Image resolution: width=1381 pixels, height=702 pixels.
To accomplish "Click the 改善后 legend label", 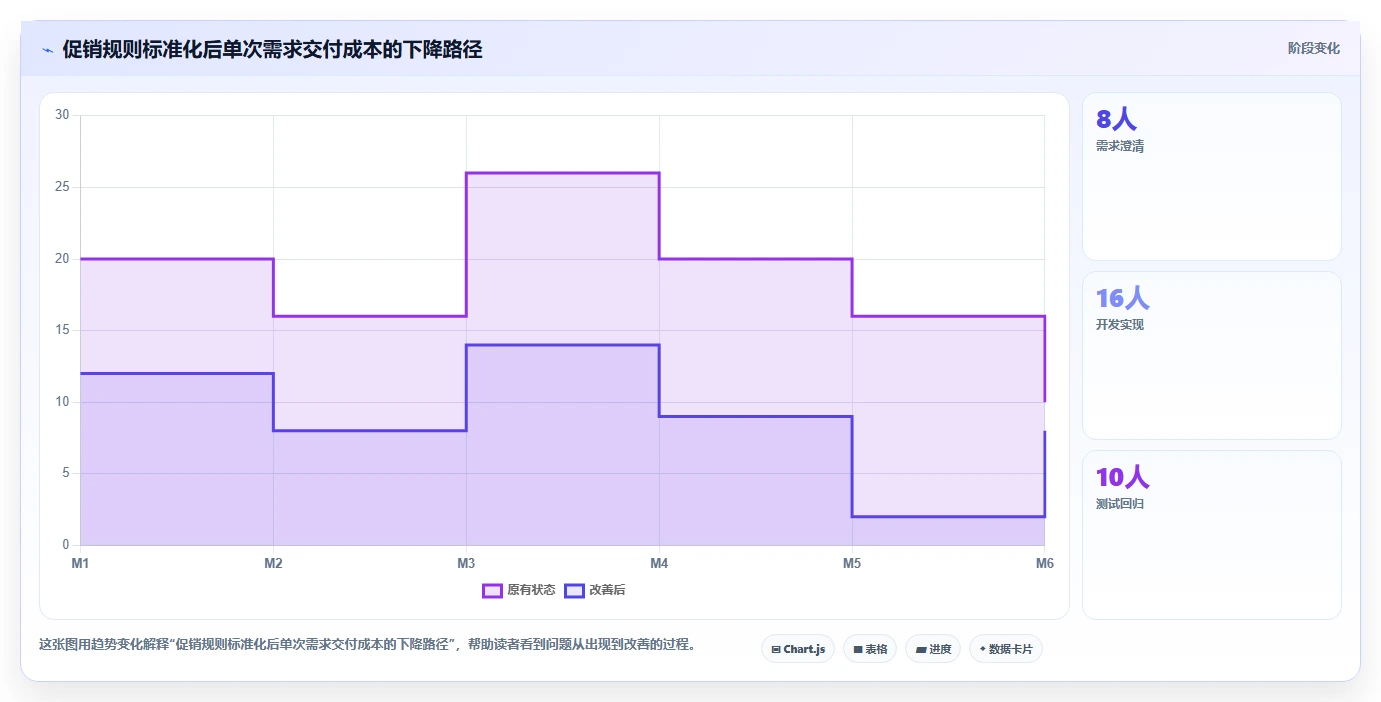I will 607,590.
